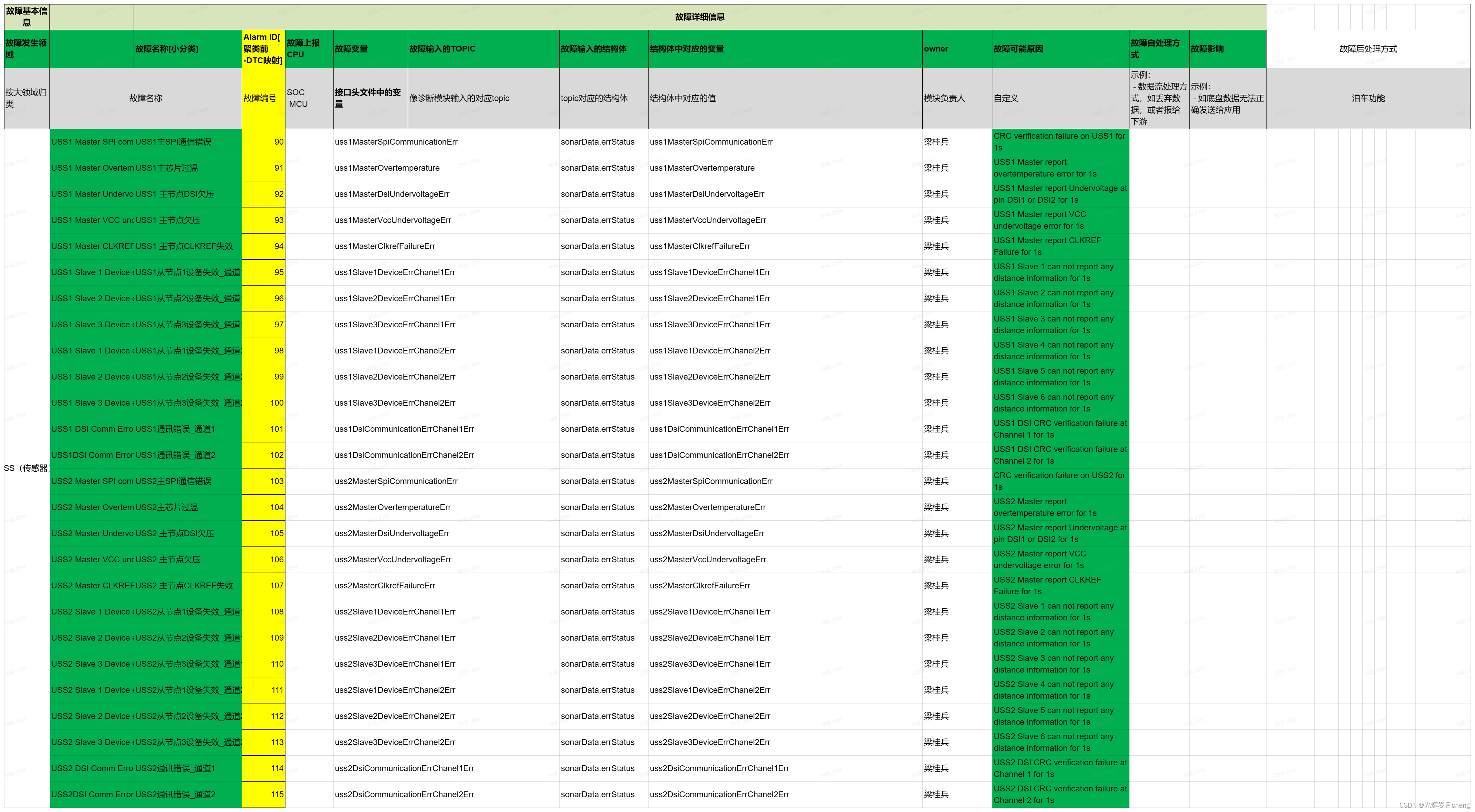Select the '故障输入的TOPIC' header cell
The image size is (1475, 812).
483,49
